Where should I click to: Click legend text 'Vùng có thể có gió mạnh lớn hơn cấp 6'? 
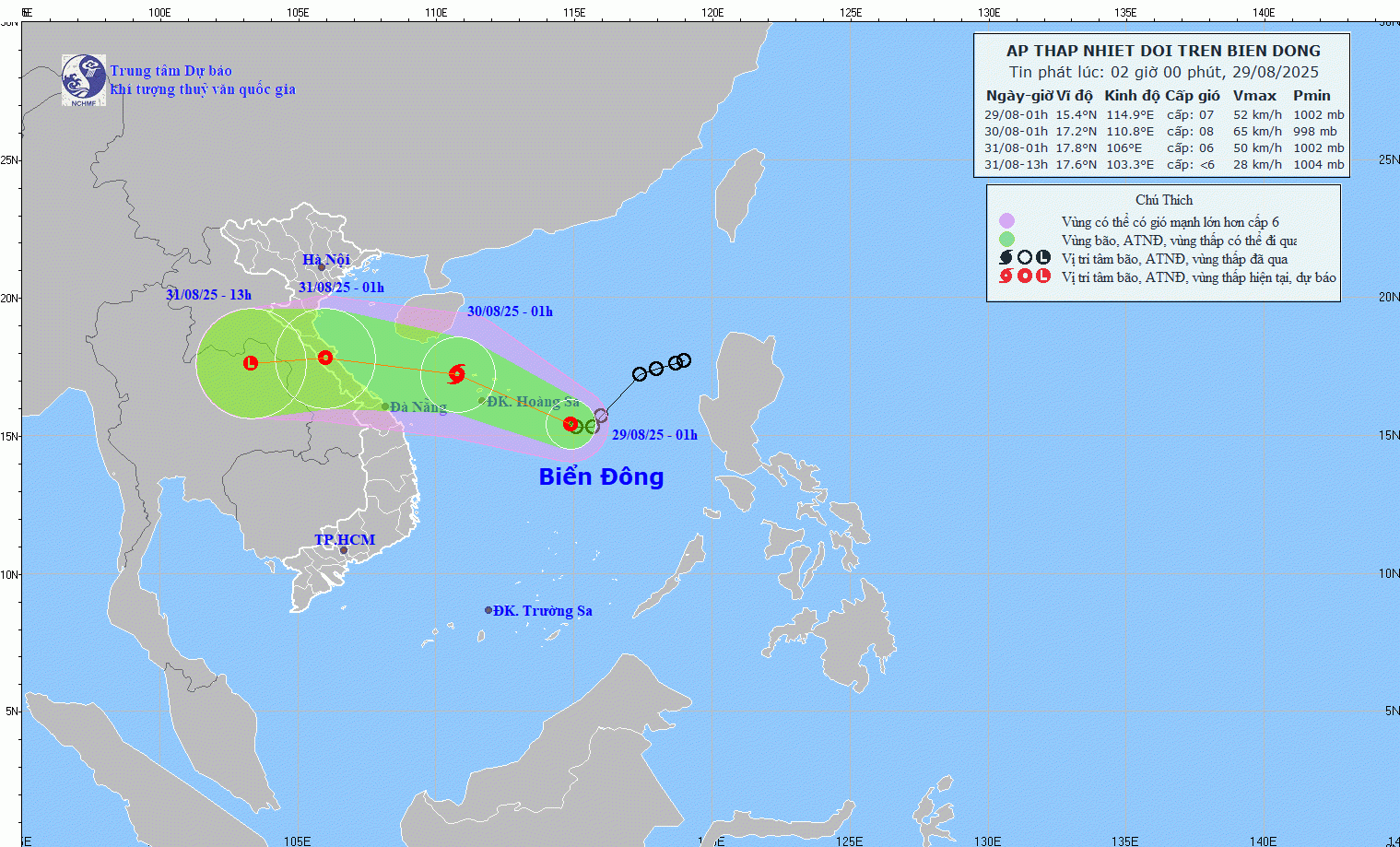pos(1171,222)
